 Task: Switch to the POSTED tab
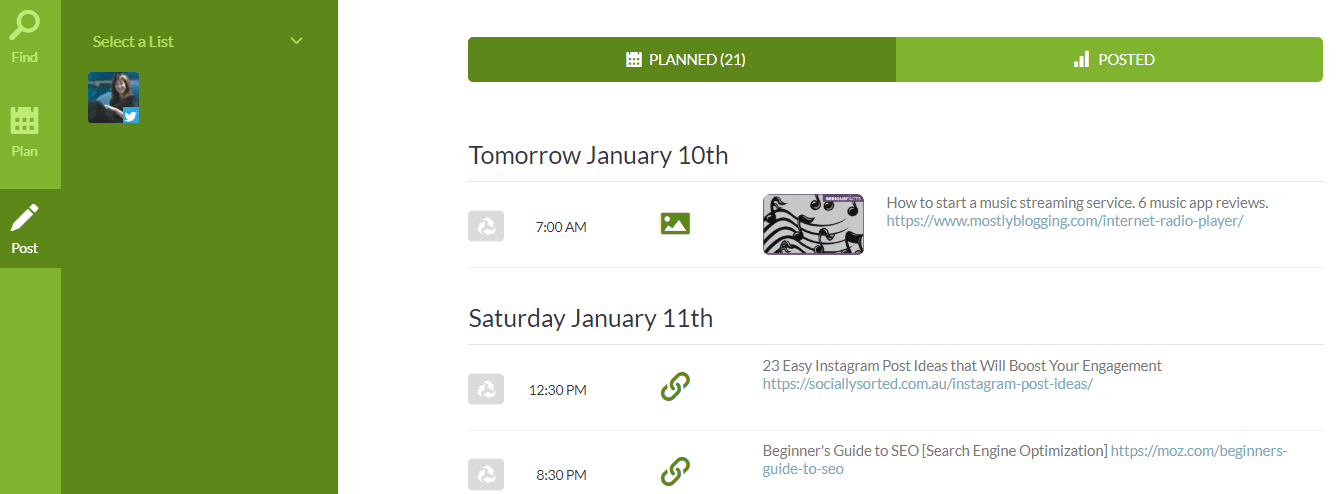[x=1109, y=59]
